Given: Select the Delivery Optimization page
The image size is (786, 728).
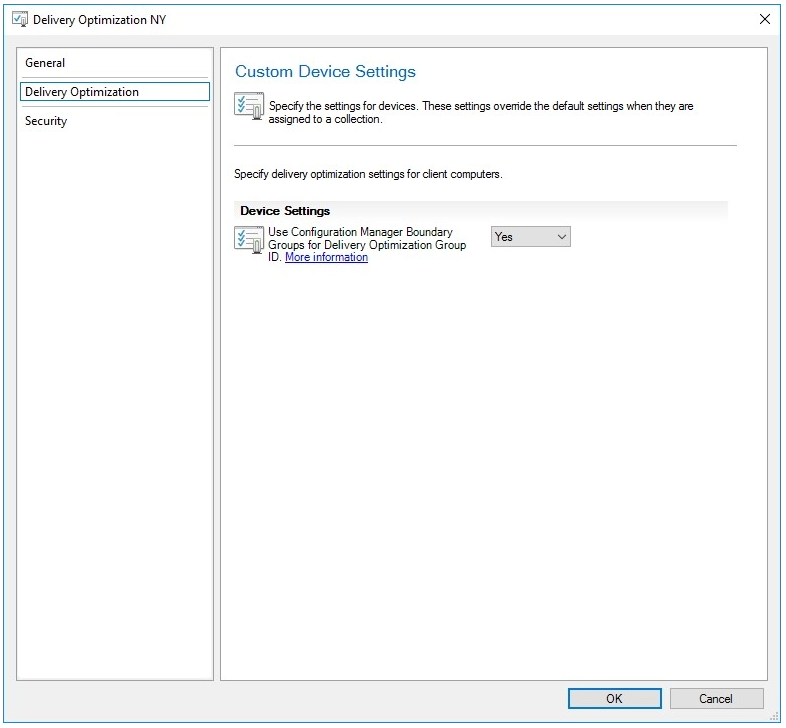Looking at the screenshot, I should [x=82, y=92].
